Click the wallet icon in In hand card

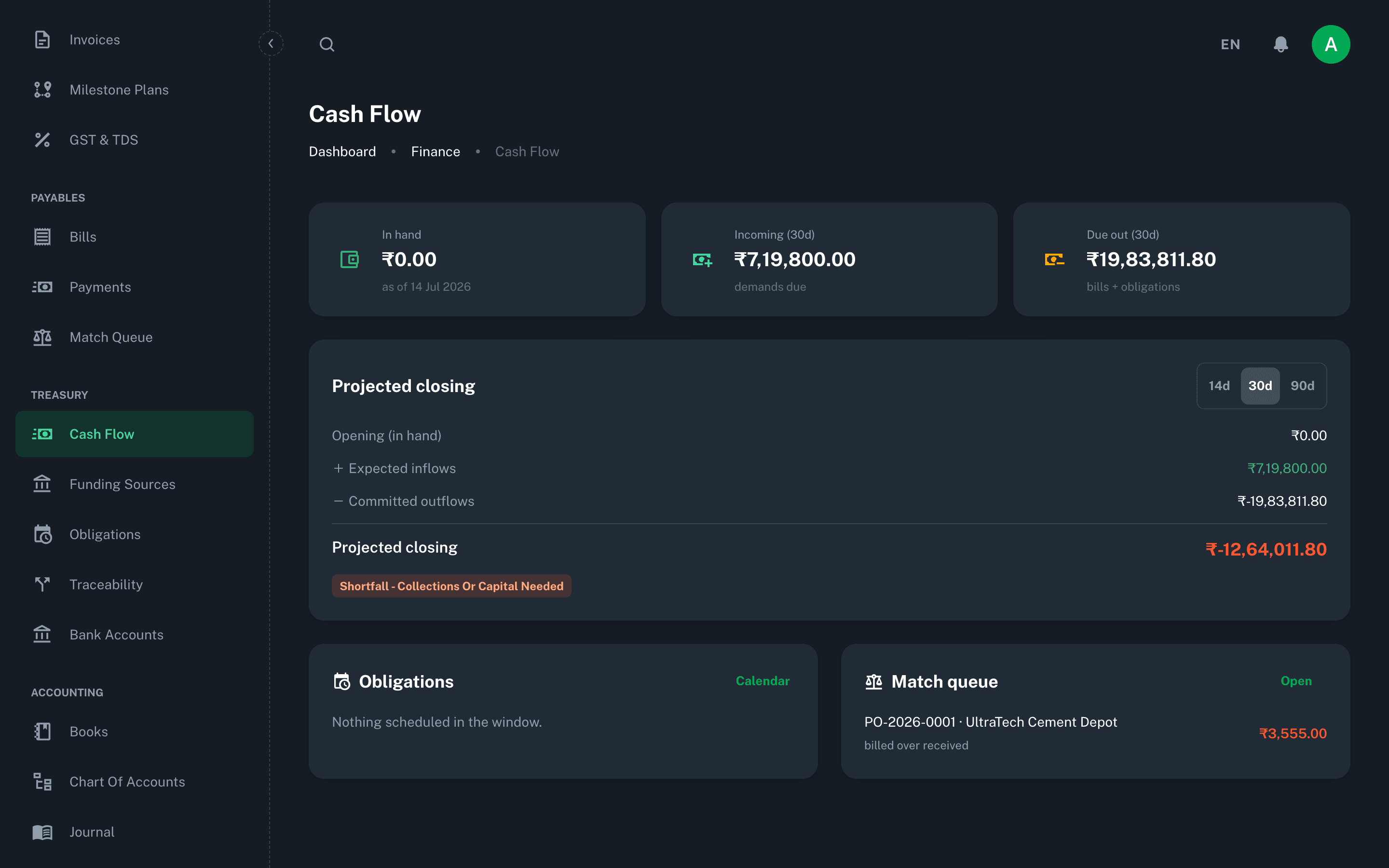pos(350,259)
